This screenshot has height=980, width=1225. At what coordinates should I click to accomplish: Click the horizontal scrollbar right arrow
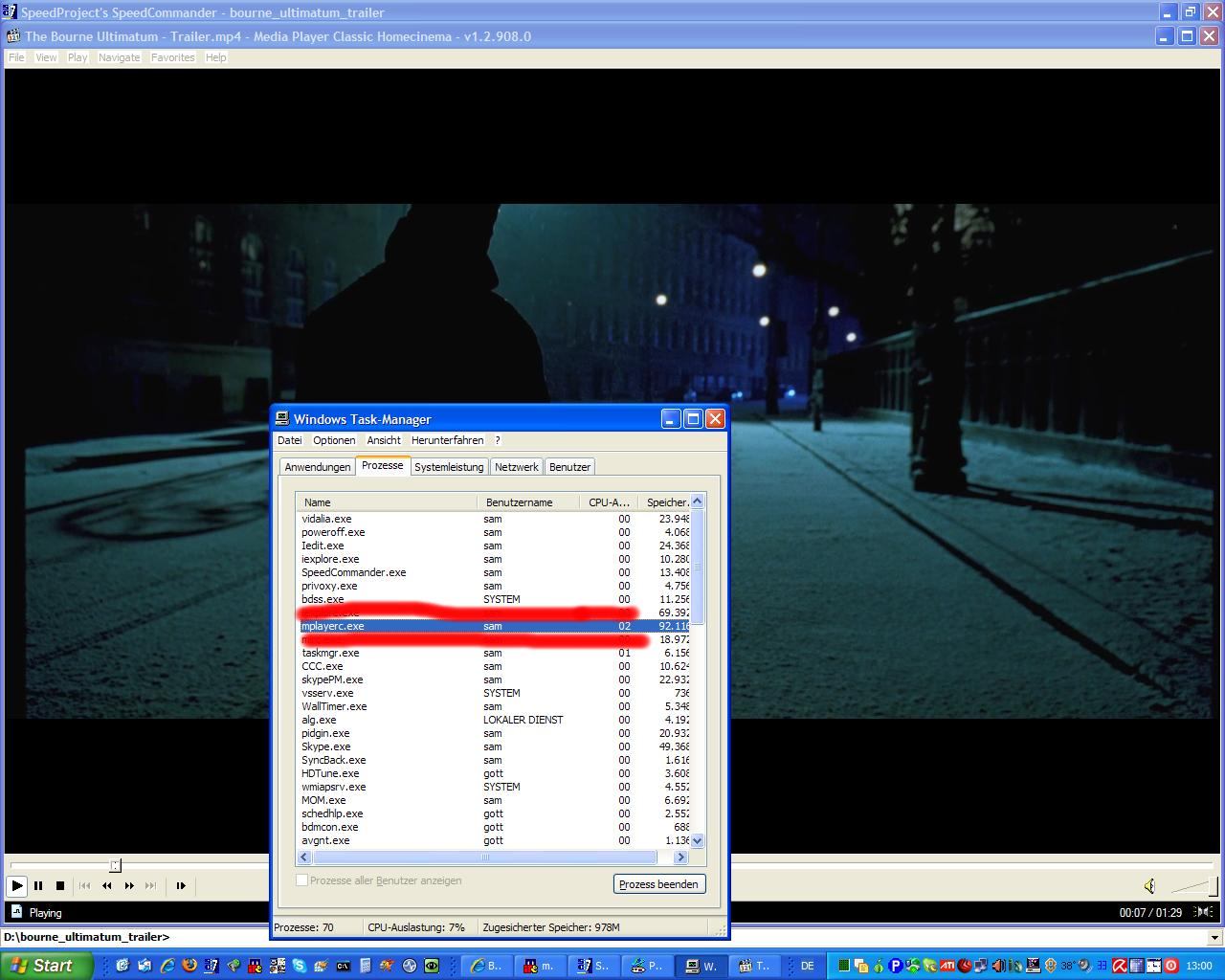tap(681, 857)
